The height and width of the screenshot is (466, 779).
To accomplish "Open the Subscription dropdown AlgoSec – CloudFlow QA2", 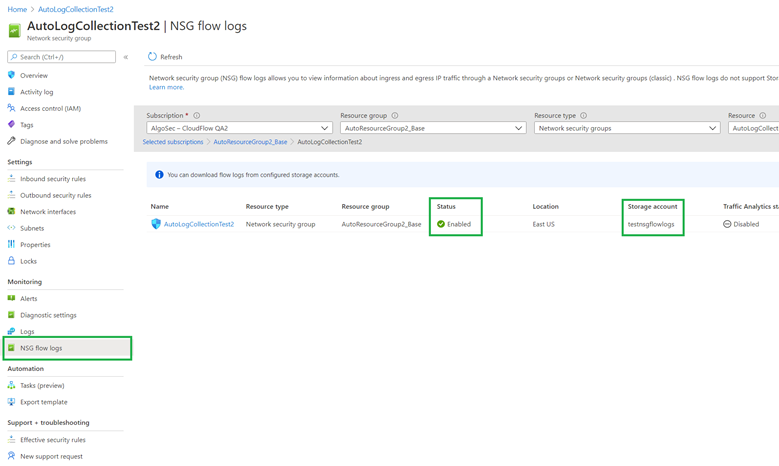I will click(x=239, y=128).
